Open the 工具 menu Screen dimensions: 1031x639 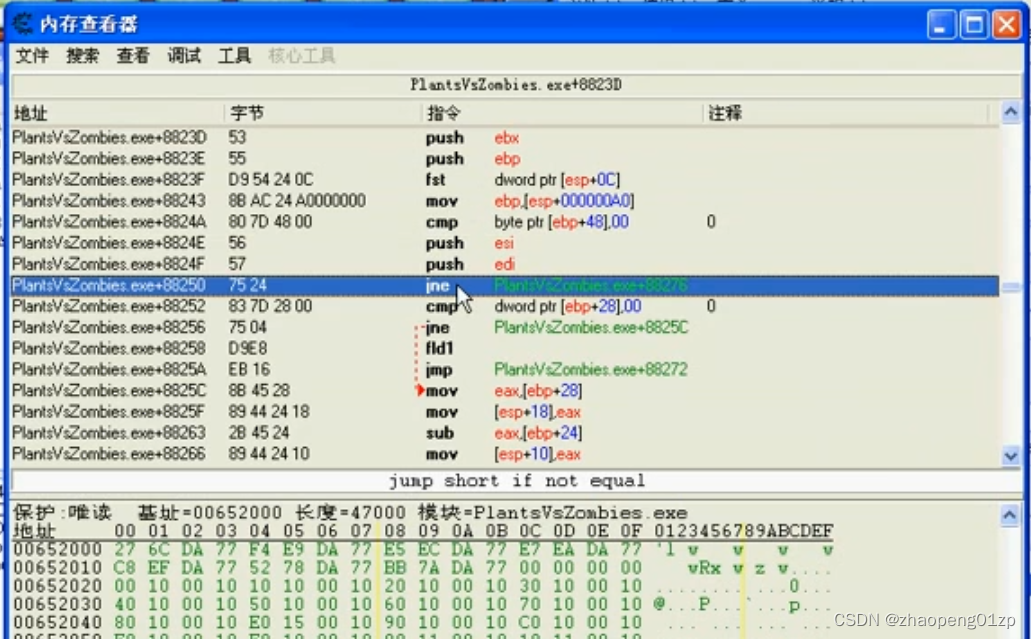pyautogui.click(x=234, y=56)
